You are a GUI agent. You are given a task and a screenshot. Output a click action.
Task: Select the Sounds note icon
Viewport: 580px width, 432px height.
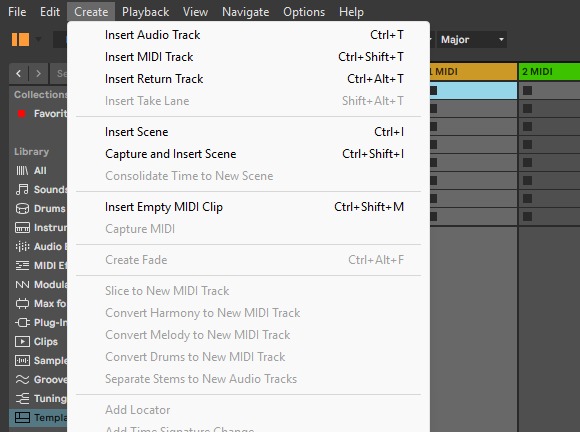click(x=22, y=189)
